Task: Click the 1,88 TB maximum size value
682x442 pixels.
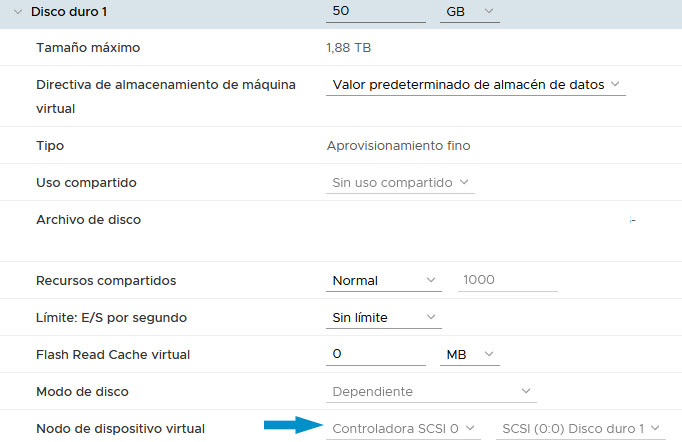Action: [x=348, y=47]
